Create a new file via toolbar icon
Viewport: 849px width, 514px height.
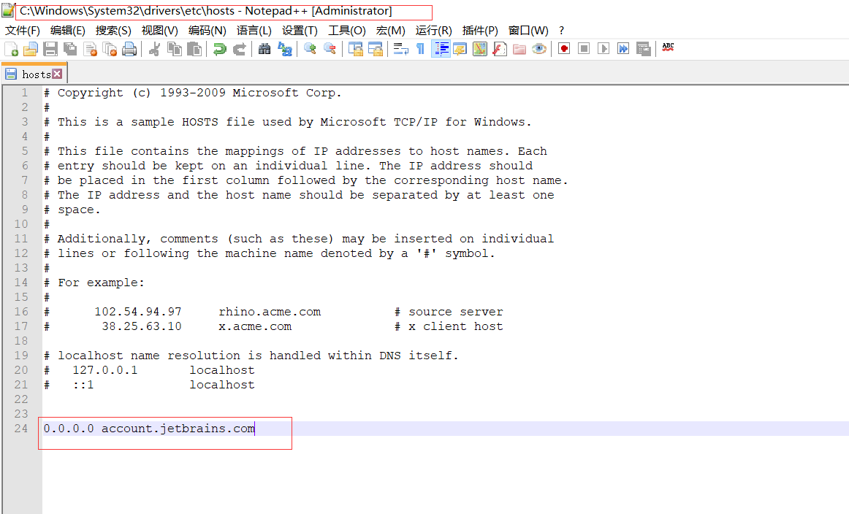point(11,49)
